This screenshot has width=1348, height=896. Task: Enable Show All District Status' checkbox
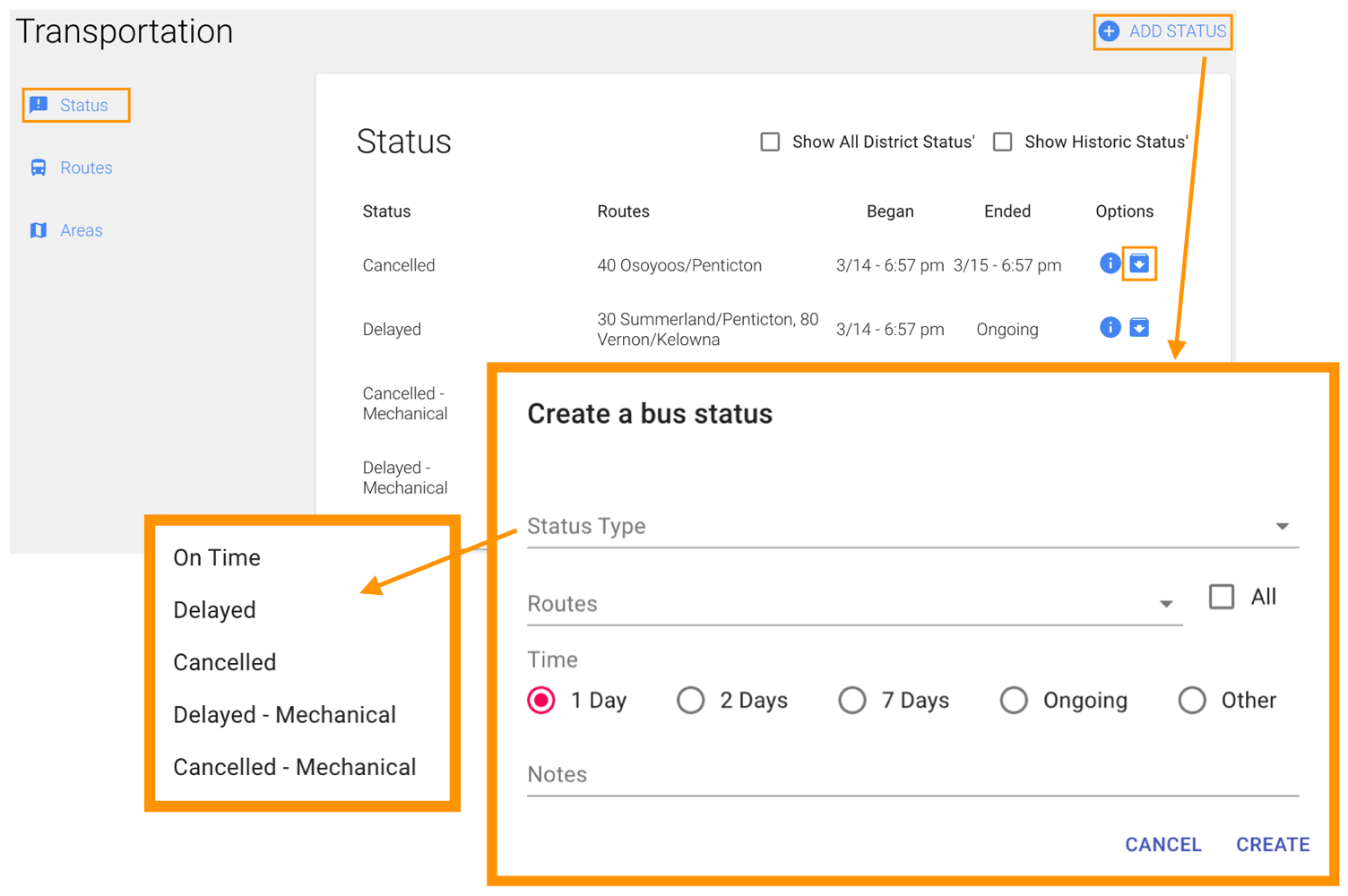[x=770, y=142]
